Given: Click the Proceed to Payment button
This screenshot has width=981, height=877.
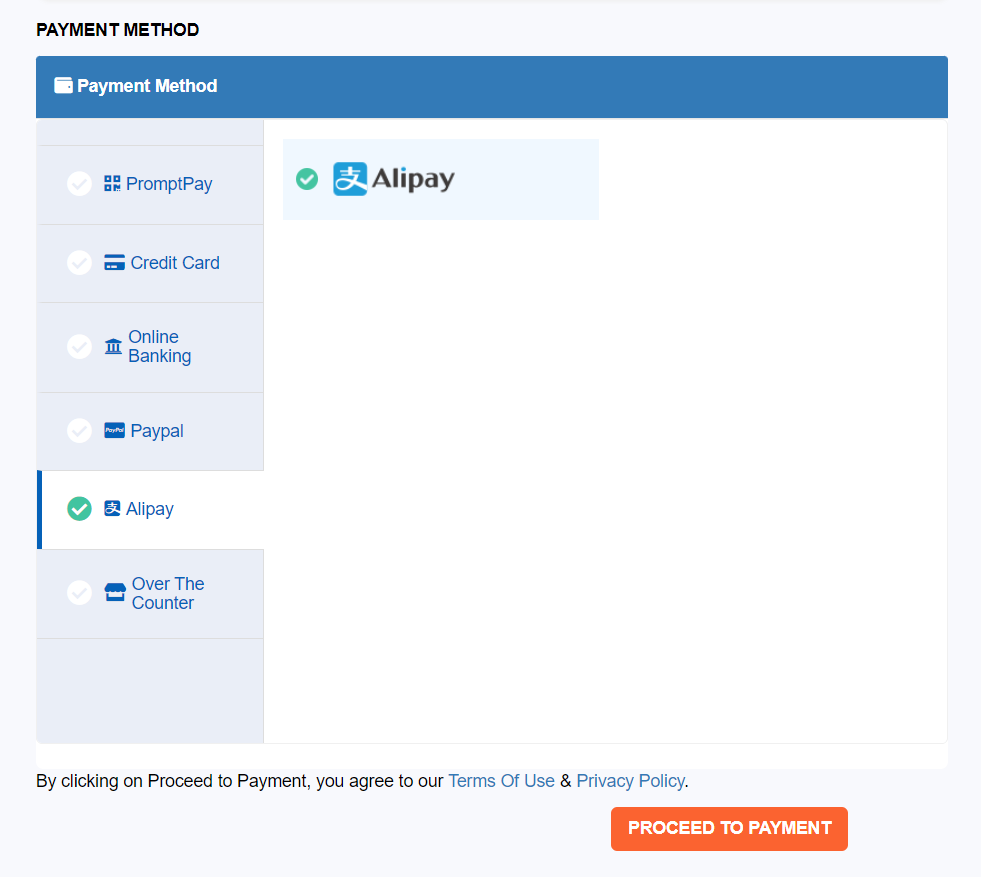Looking at the screenshot, I should [729, 828].
